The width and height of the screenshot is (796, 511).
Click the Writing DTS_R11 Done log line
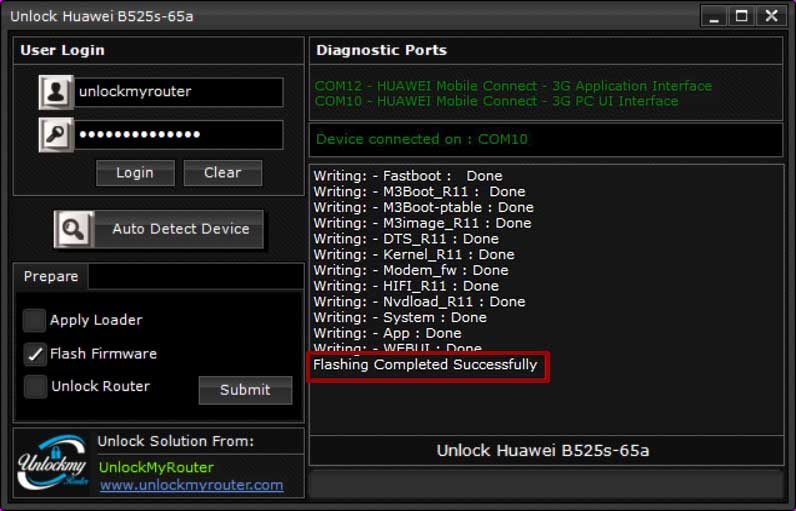pos(406,239)
